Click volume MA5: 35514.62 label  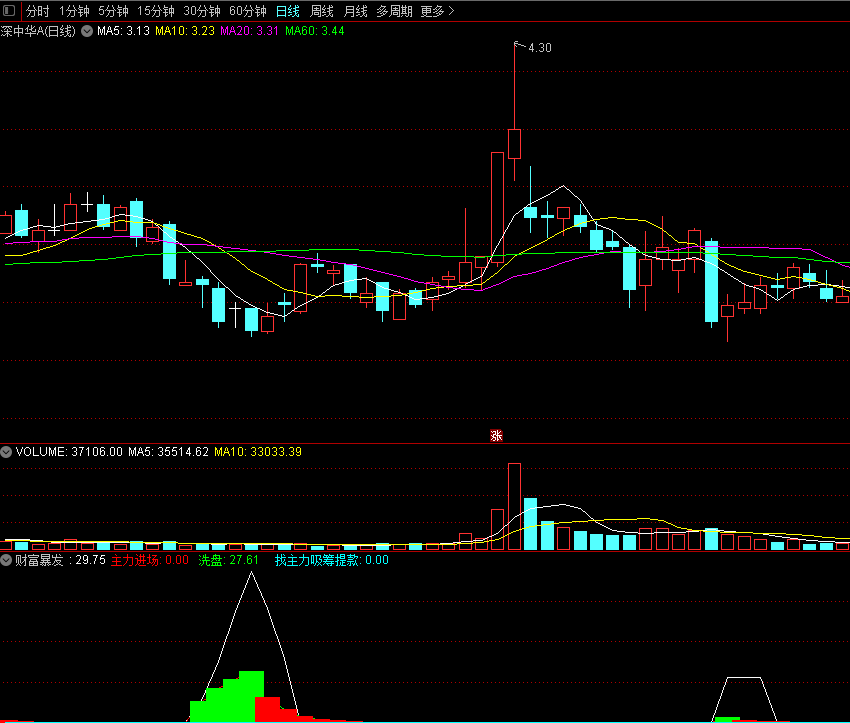tap(168, 452)
